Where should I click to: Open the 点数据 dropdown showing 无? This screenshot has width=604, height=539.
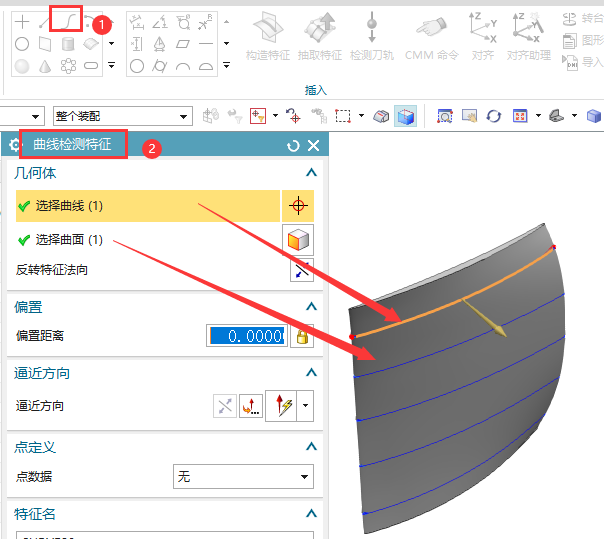(x=243, y=477)
